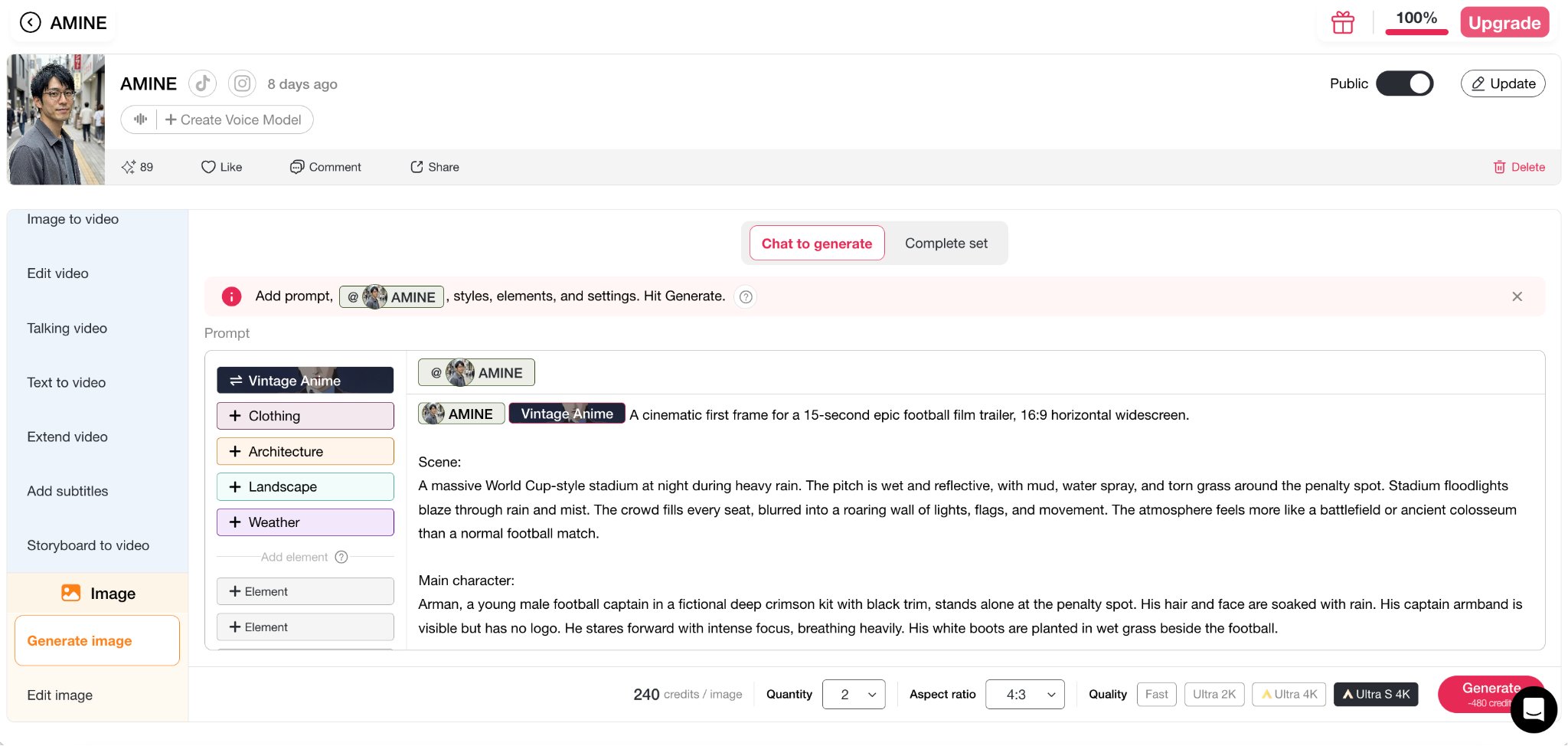Open Text to video in sidebar

click(x=66, y=382)
